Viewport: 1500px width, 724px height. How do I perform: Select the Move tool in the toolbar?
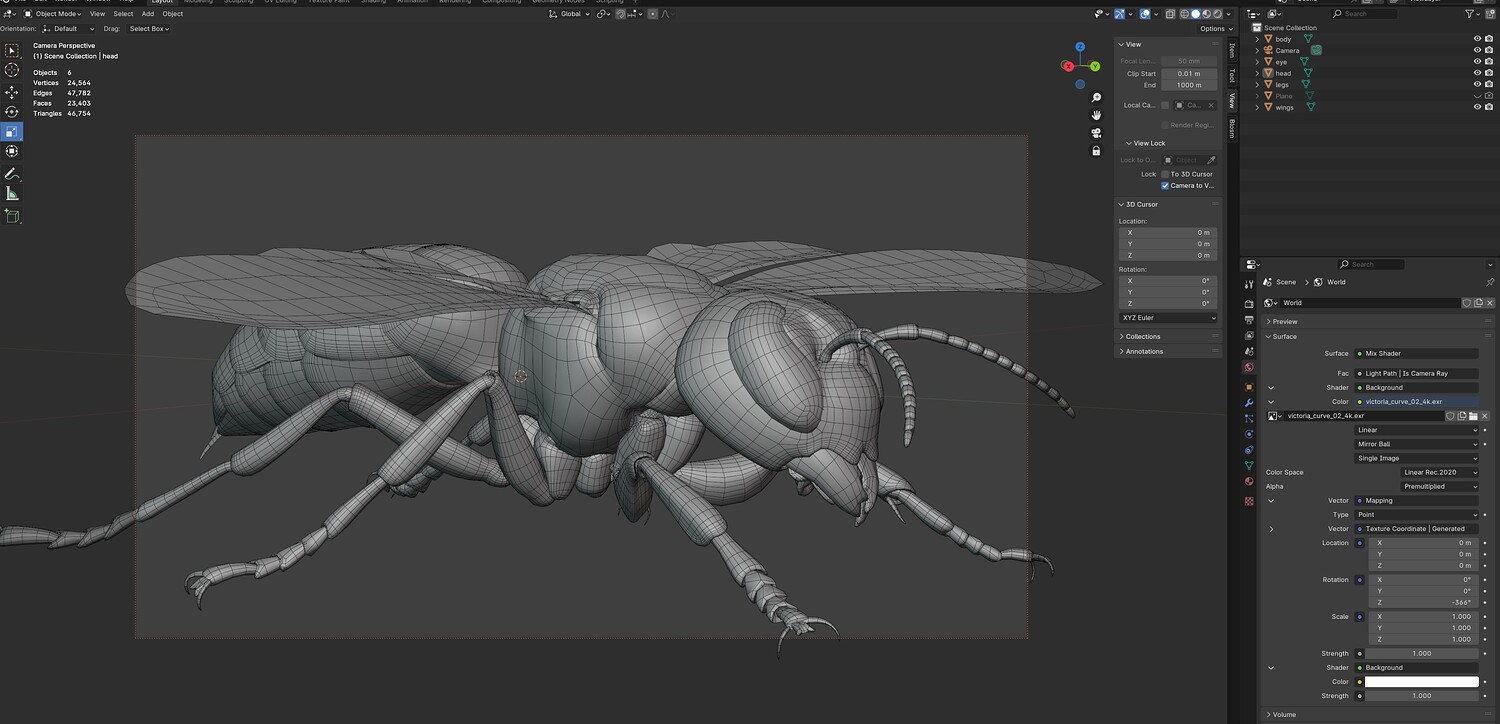pyautogui.click(x=12, y=92)
